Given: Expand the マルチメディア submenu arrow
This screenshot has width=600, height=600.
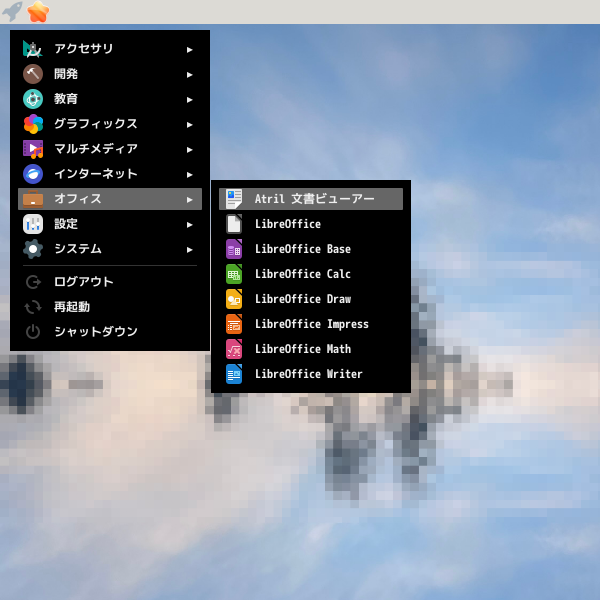Looking at the screenshot, I should coord(189,150).
